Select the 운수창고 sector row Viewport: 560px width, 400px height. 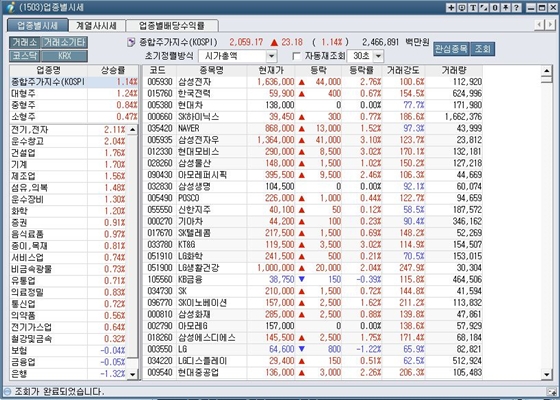point(68,141)
